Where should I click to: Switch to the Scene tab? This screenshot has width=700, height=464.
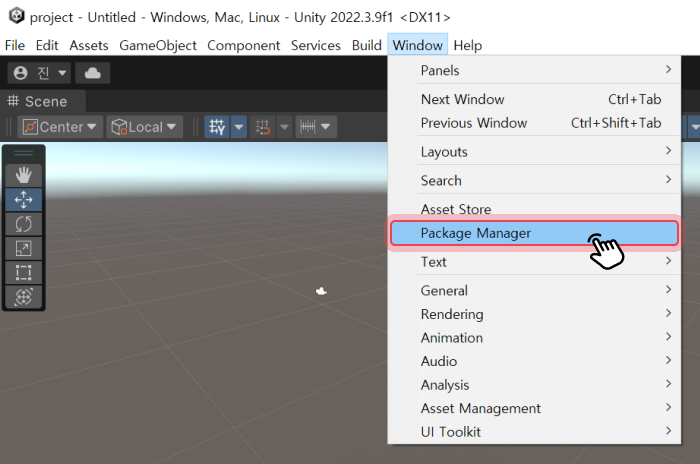coord(40,101)
